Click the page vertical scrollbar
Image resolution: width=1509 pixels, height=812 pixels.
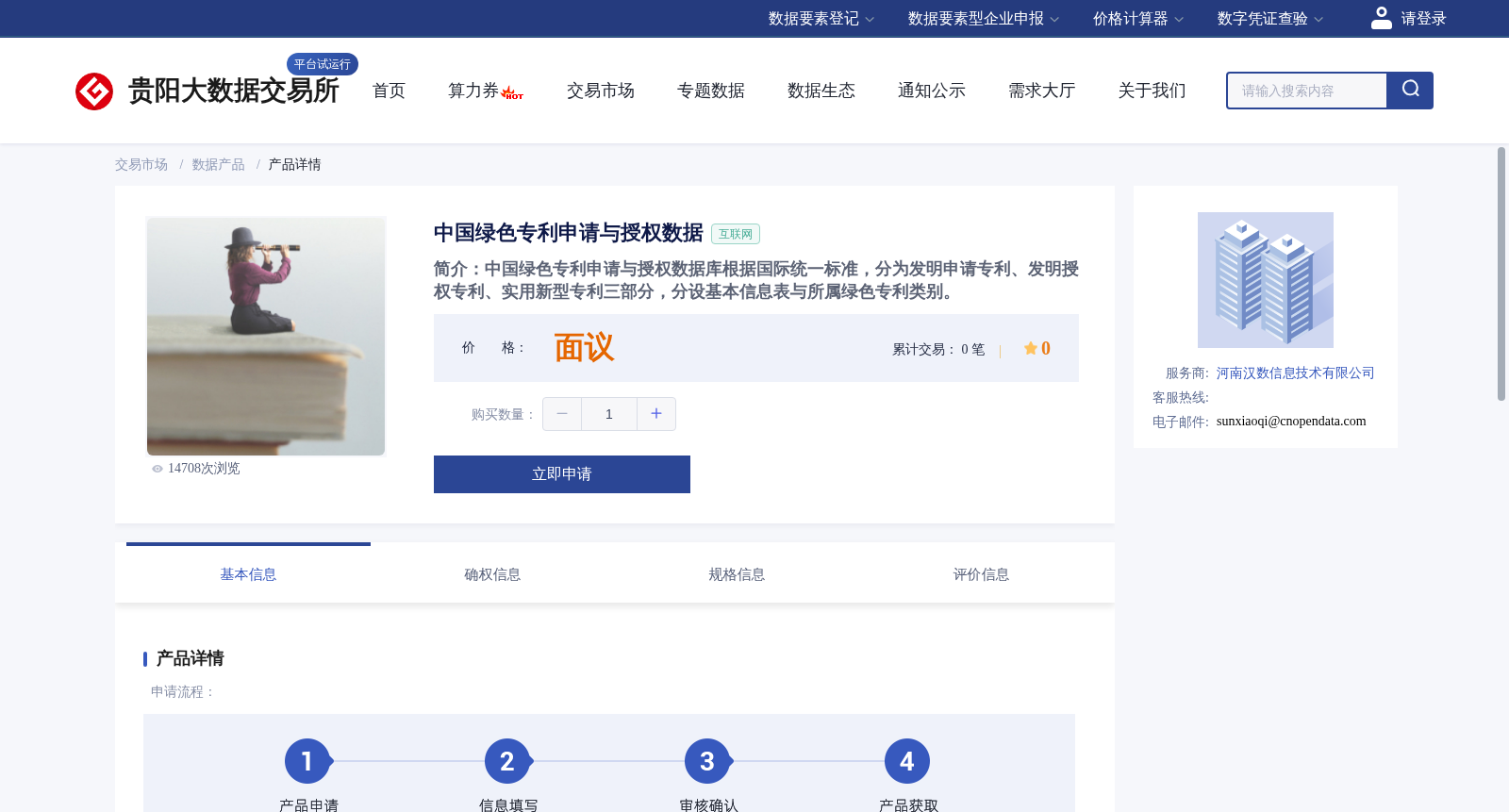1501,273
